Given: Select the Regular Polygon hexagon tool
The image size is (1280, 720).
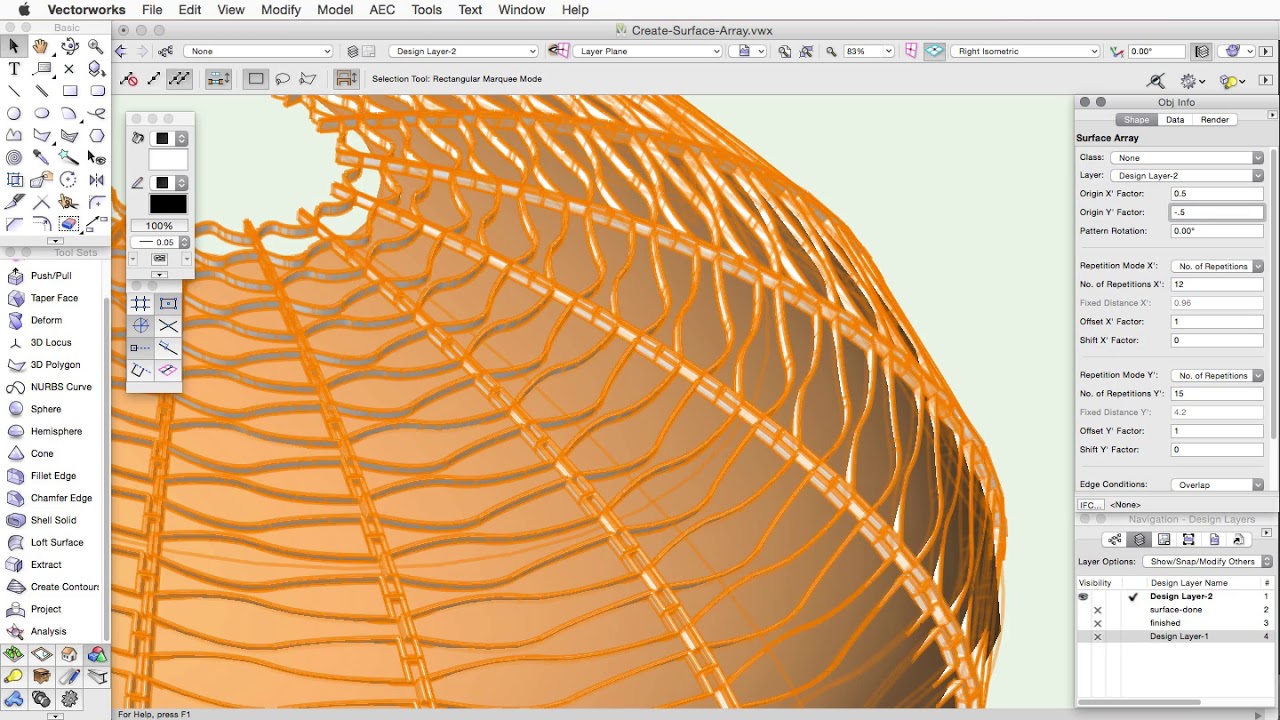Looking at the screenshot, I should point(96,136).
